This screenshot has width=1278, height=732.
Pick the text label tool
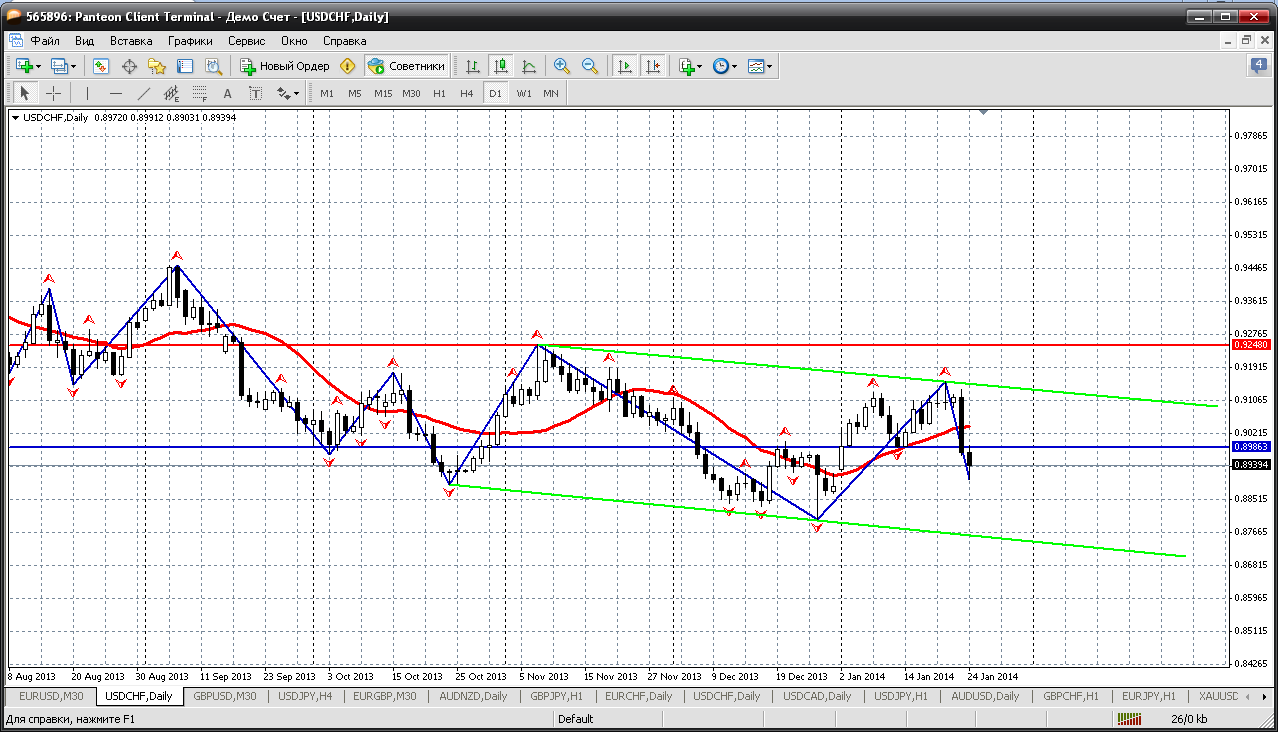point(227,93)
